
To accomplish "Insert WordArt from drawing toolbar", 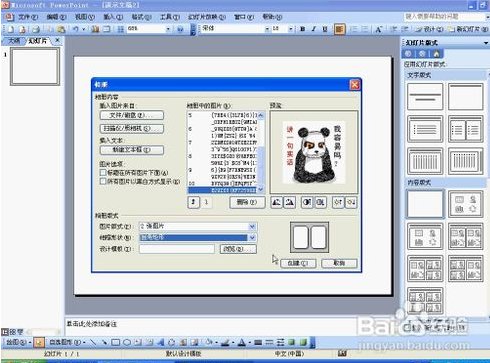I will [x=161, y=342].
